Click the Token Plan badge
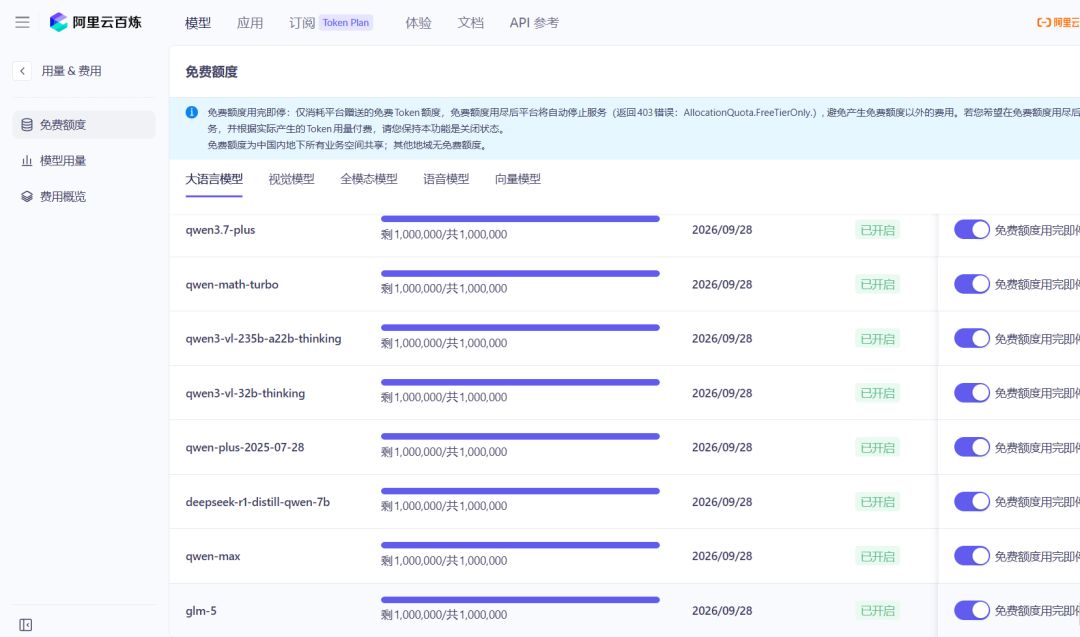 coord(346,23)
